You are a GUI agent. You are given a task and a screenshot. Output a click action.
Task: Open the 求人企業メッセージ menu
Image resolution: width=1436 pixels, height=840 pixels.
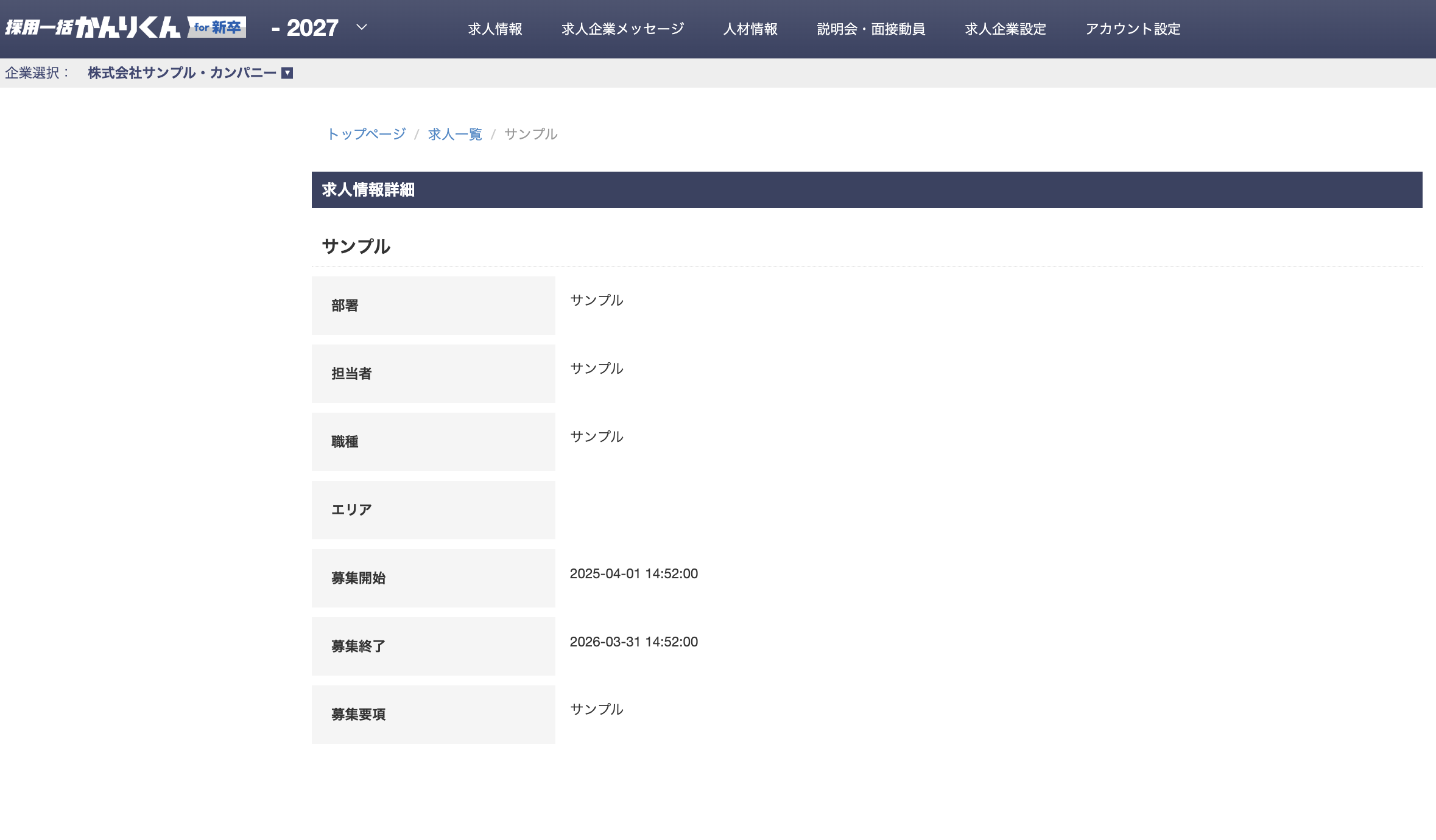point(622,29)
